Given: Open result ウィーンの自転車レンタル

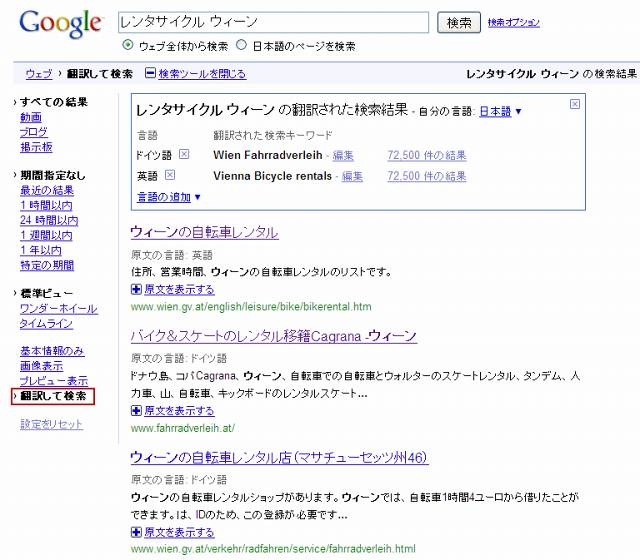Looking at the screenshot, I should (204, 232).
